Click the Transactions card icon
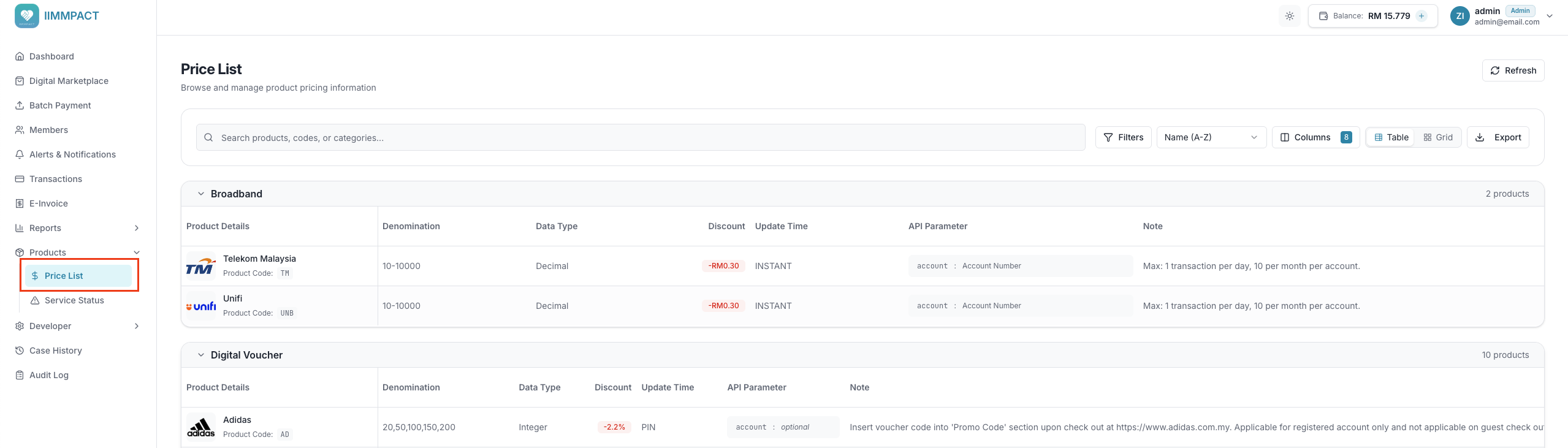Screen dimensions: 1568x448 tap(20, 179)
